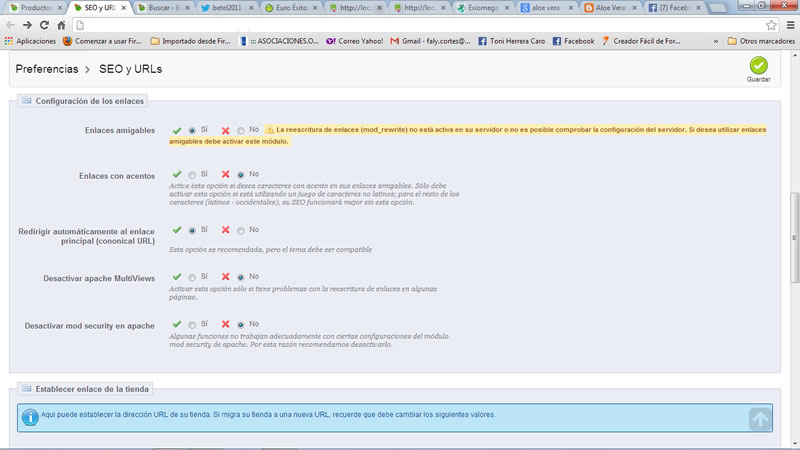Open the Otros marcadores bookmarks folder
The height and width of the screenshot is (450, 800).
(x=761, y=41)
